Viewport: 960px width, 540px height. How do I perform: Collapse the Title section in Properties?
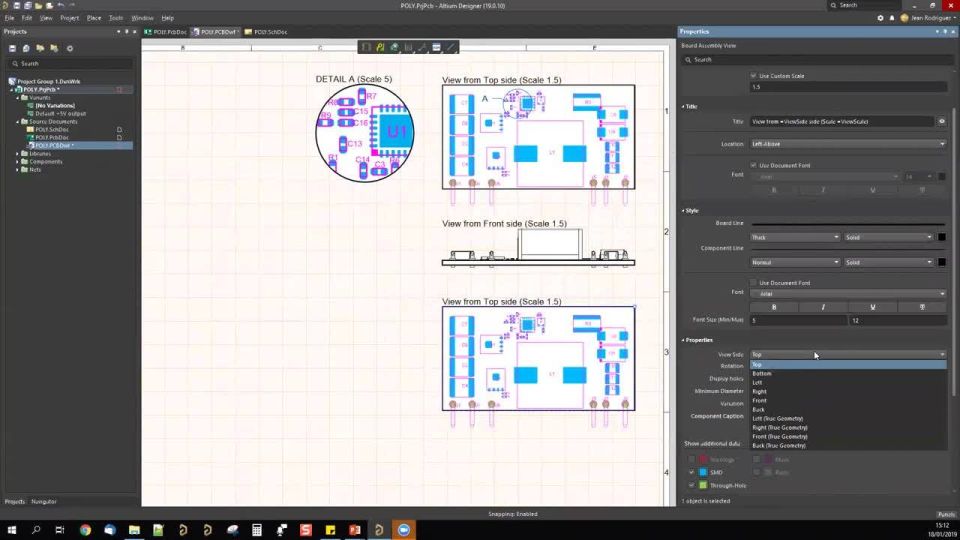[683, 107]
